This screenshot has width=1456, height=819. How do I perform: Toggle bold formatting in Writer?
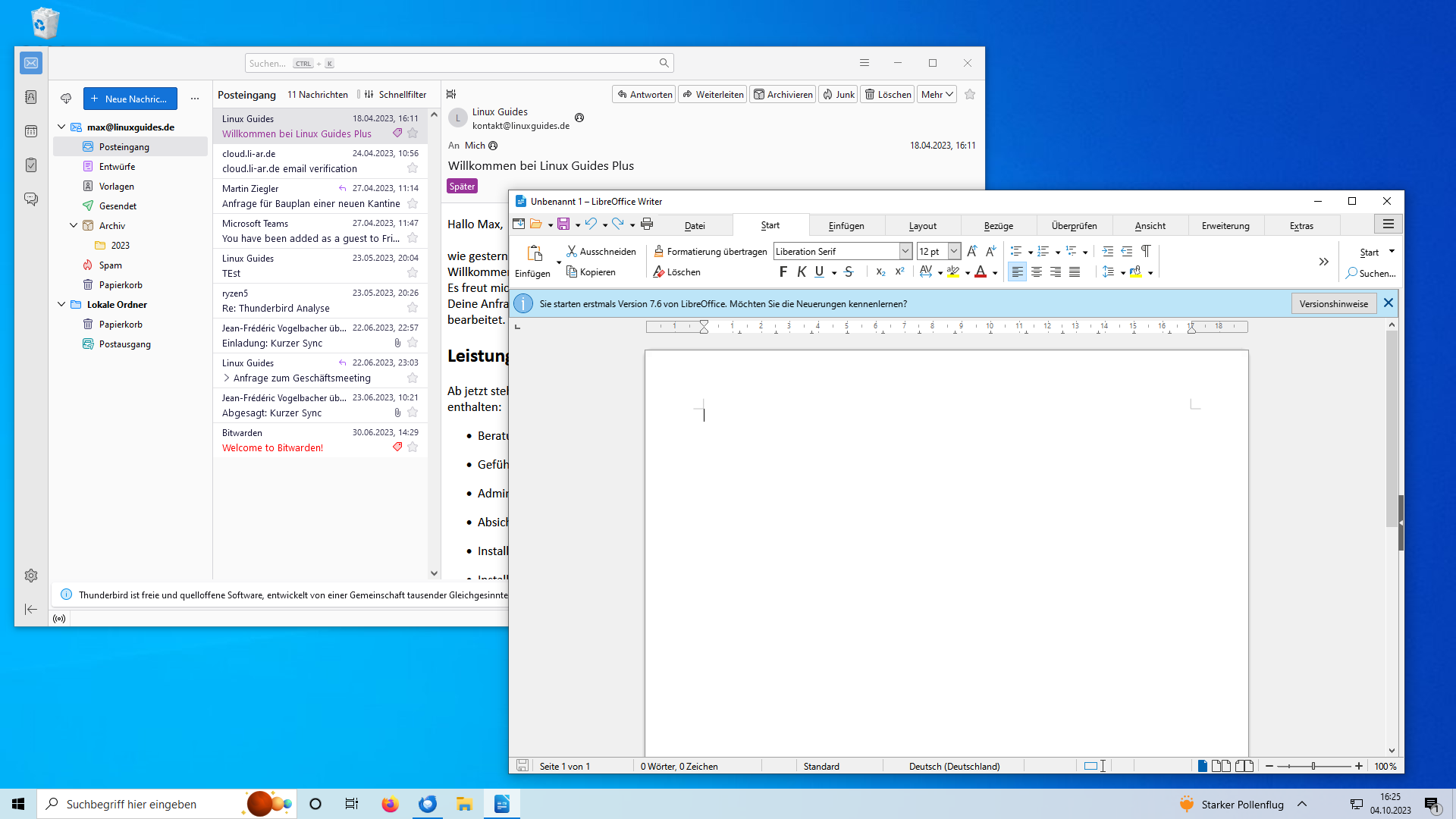point(783,271)
